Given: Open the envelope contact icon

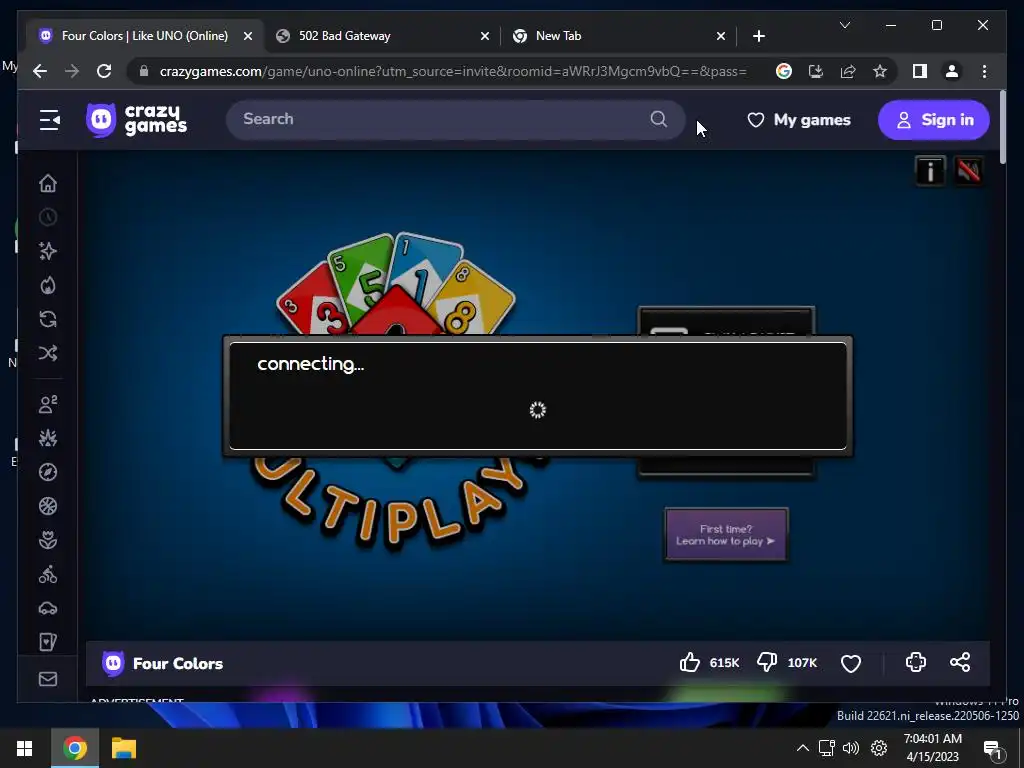Looking at the screenshot, I should (48, 679).
